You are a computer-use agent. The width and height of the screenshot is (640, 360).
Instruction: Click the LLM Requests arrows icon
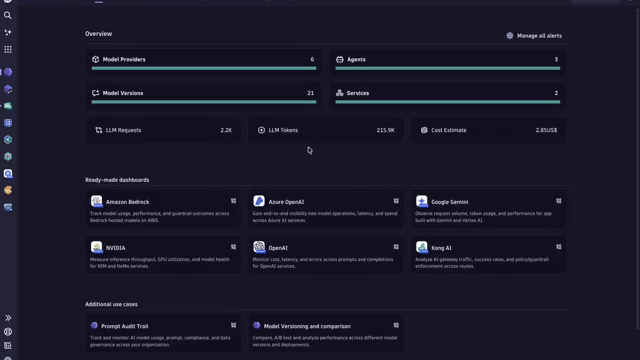point(99,130)
